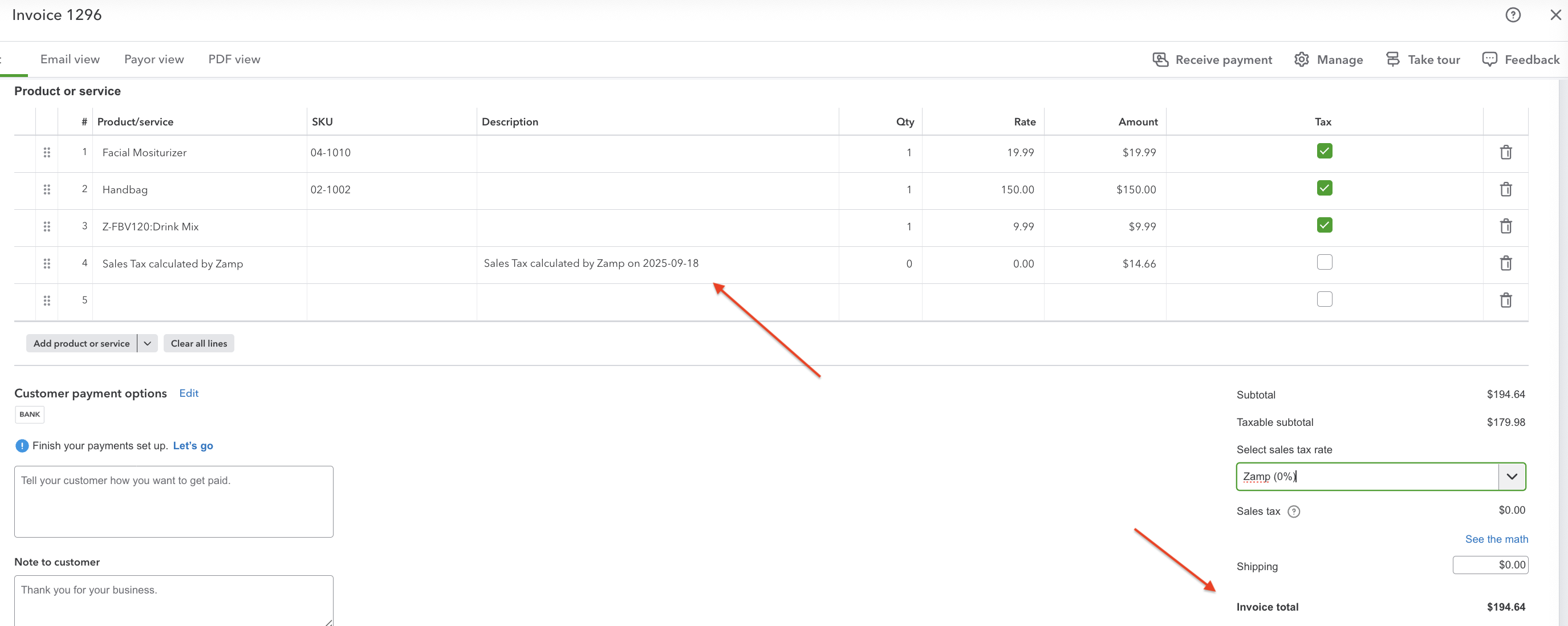Click Receive payment button
Screen dimensions: 1568x626
(x=1212, y=60)
